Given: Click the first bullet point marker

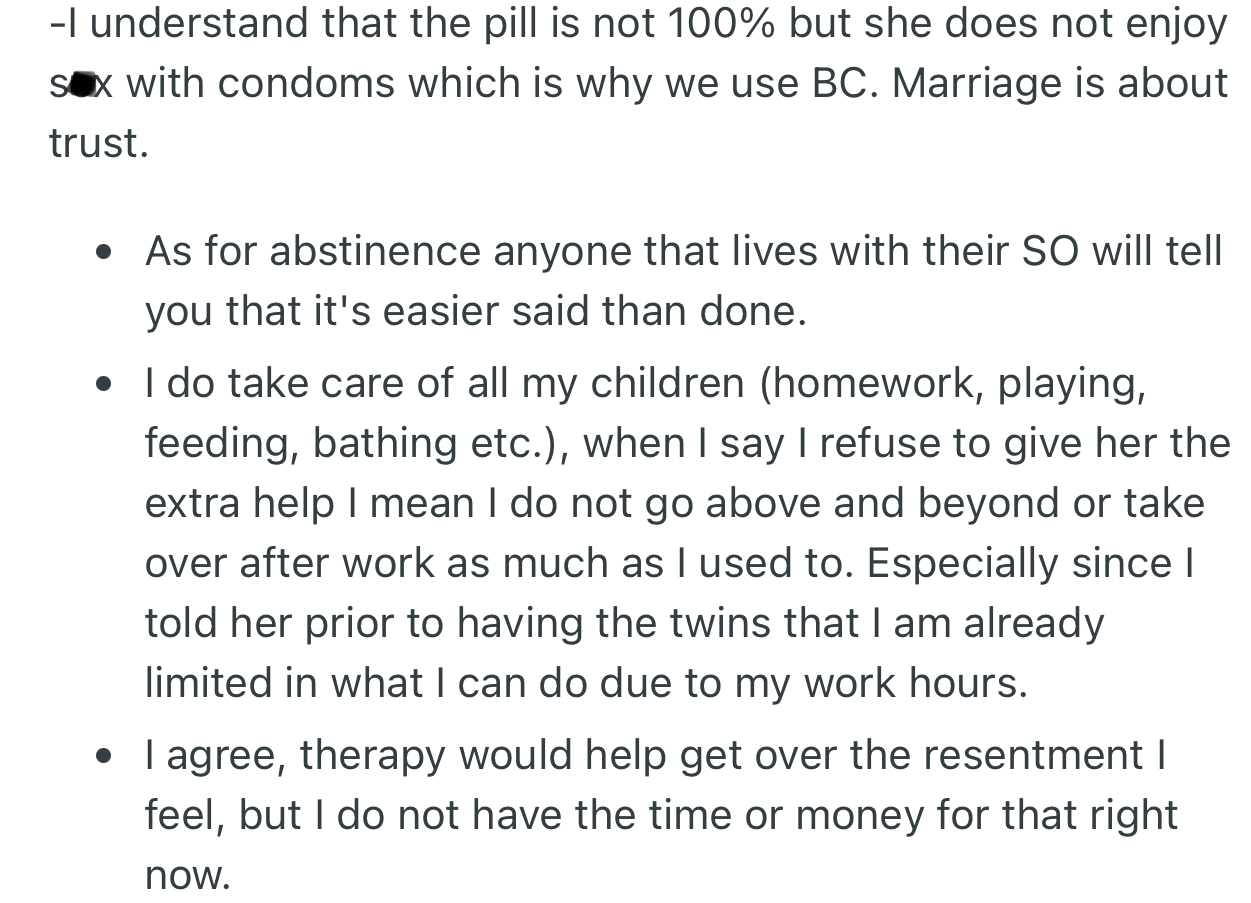Looking at the screenshot, I should 104,253.
